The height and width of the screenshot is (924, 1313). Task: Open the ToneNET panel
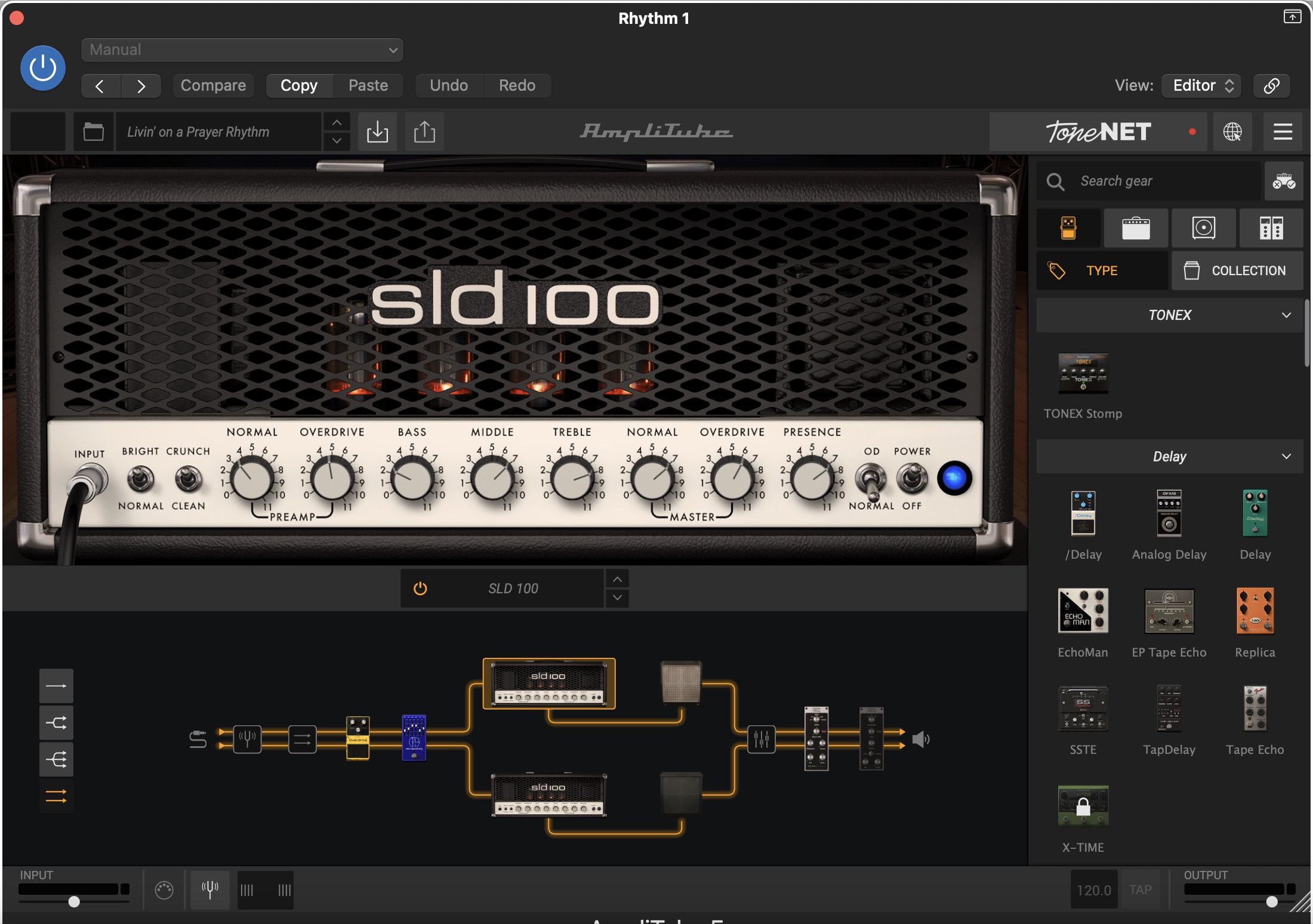(1098, 132)
